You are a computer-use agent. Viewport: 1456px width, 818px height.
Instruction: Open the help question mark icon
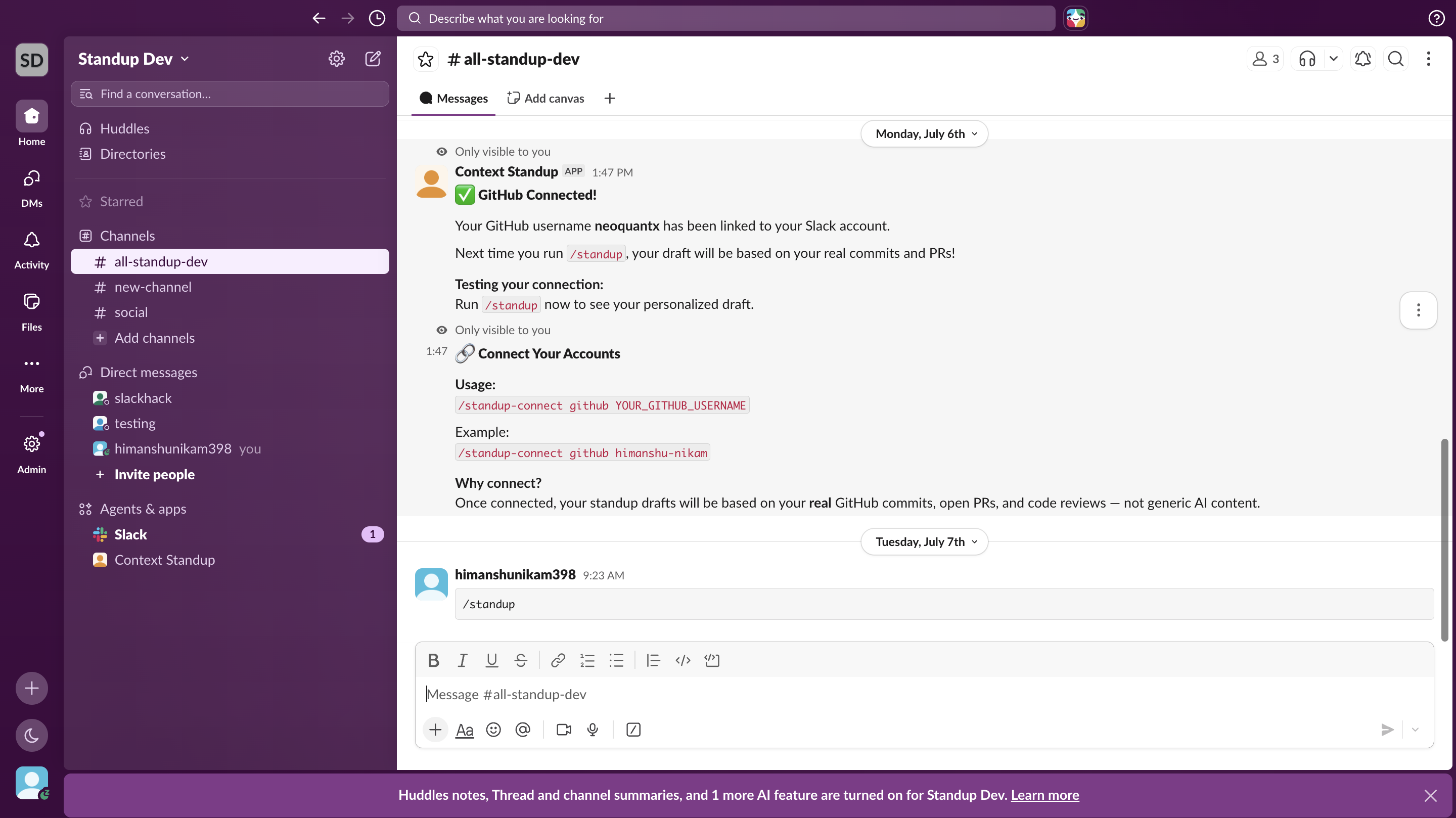pyautogui.click(x=1436, y=18)
